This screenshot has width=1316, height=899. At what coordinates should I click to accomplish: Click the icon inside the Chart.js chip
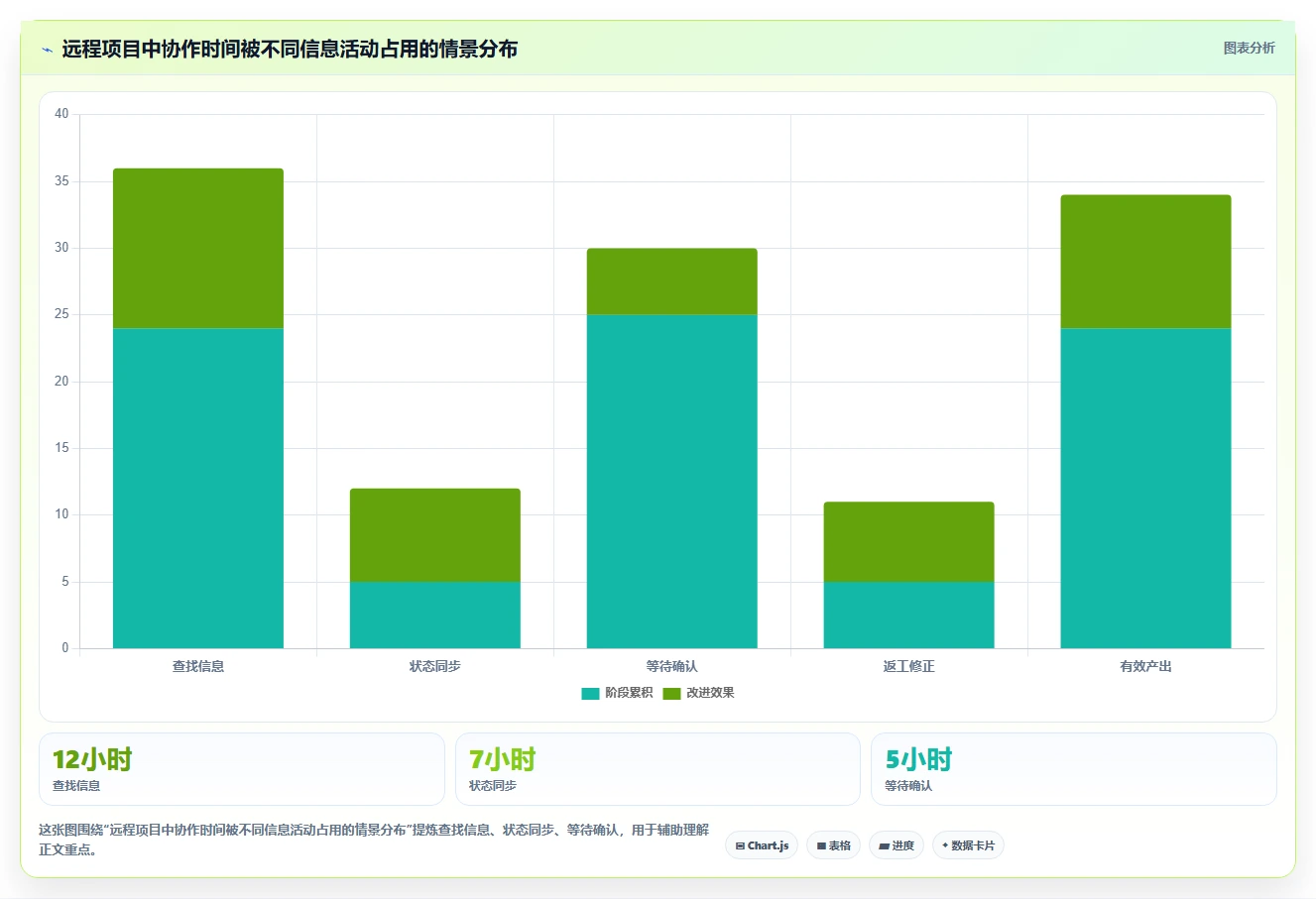point(740,846)
